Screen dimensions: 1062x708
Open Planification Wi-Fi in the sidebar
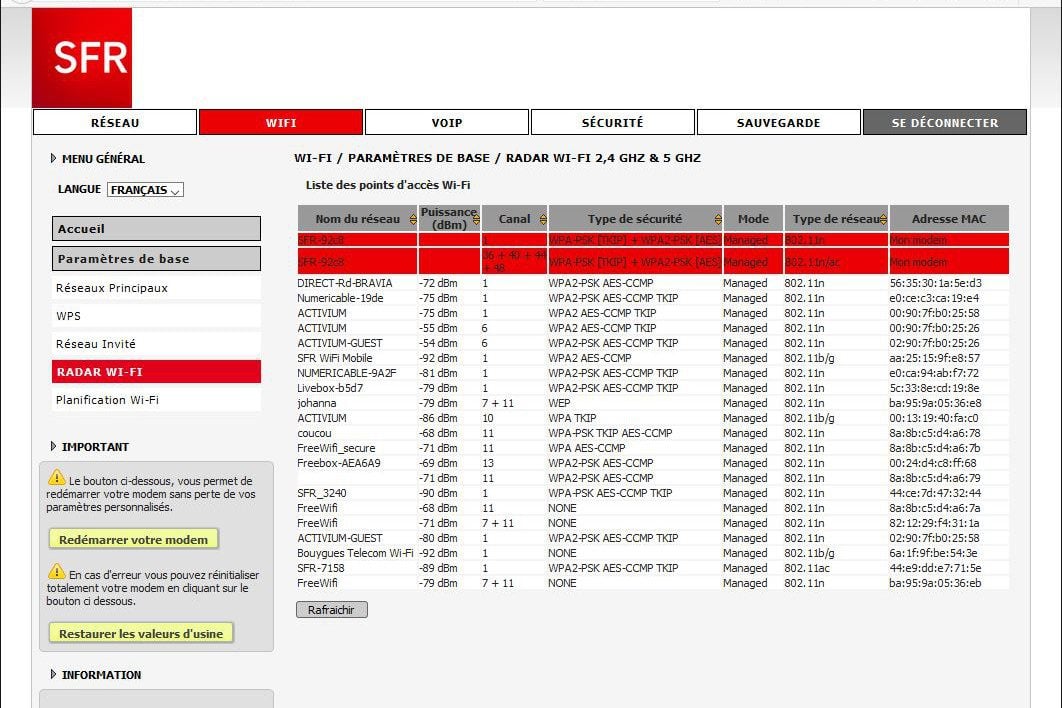coord(107,400)
